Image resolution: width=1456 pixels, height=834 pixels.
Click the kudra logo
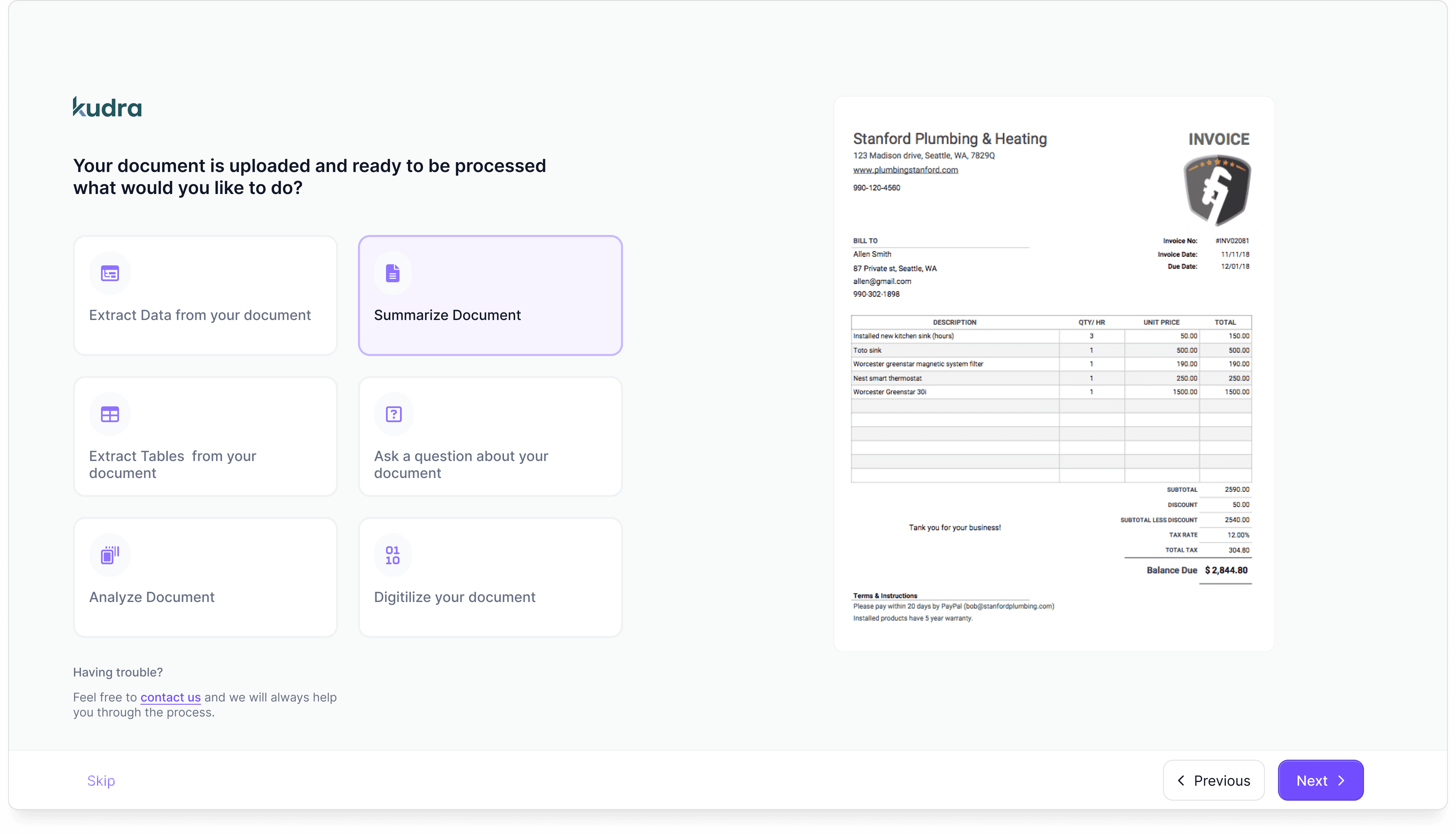click(x=107, y=107)
